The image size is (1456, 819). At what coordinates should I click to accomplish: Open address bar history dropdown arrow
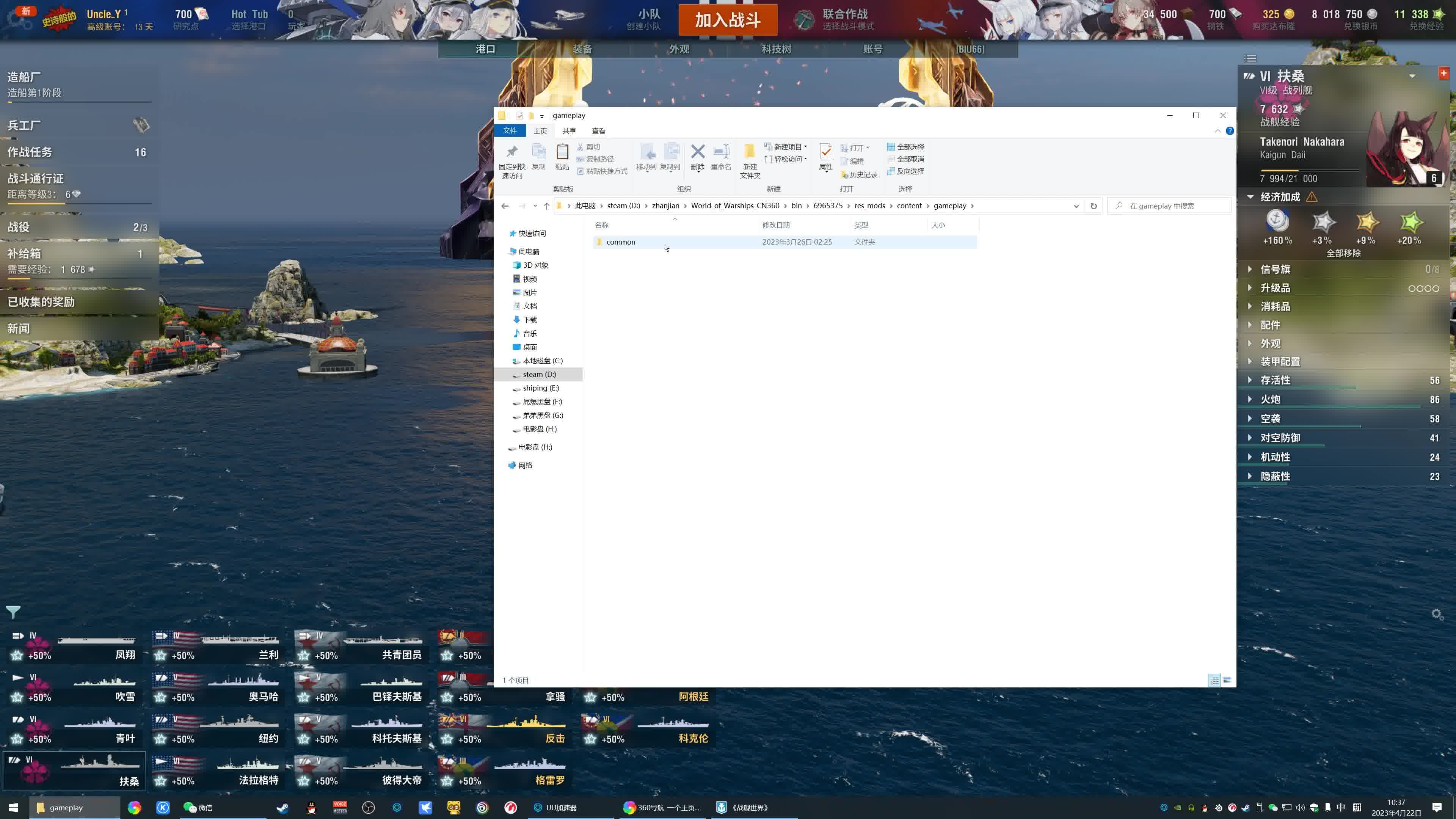pyautogui.click(x=1076, y=206)
